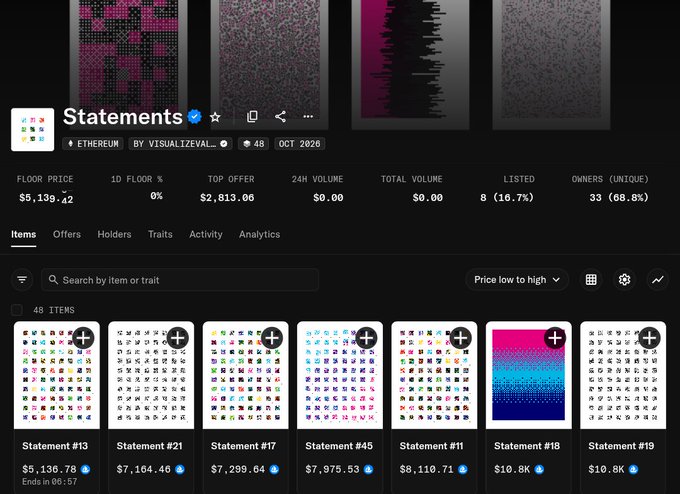Viewport: 680px width, 494px height.
Task: Add Statement #21 to cart with plus
Action: point(178,338)
